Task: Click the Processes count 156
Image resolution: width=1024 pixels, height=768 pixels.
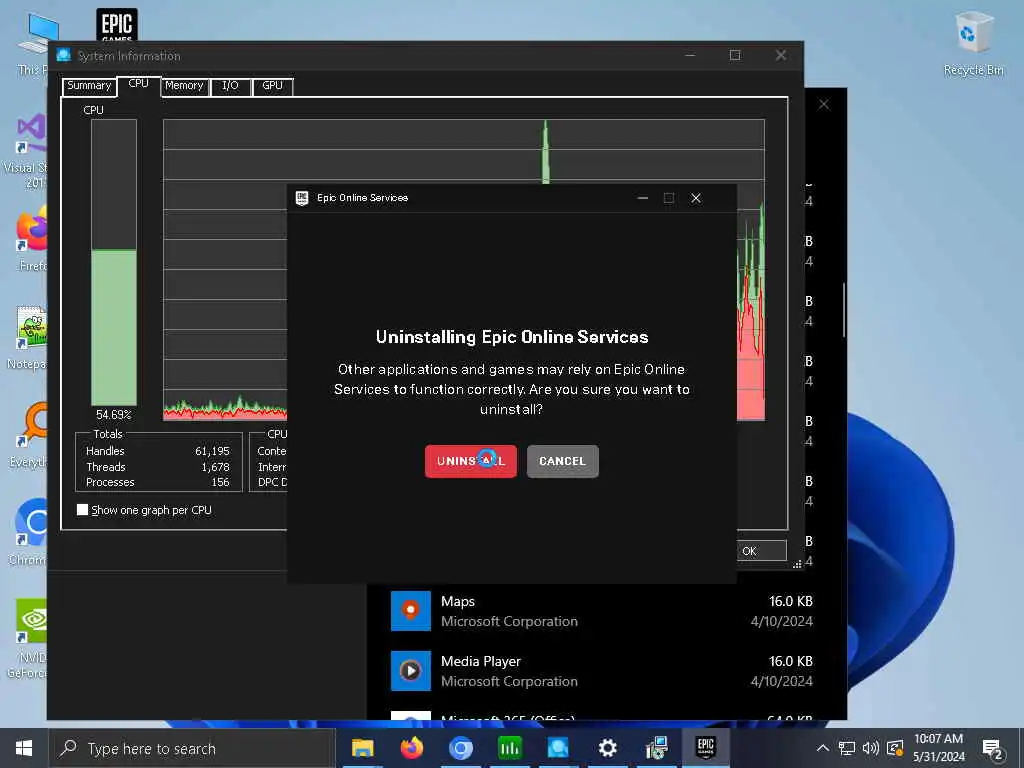Action: tap(221, 482)
